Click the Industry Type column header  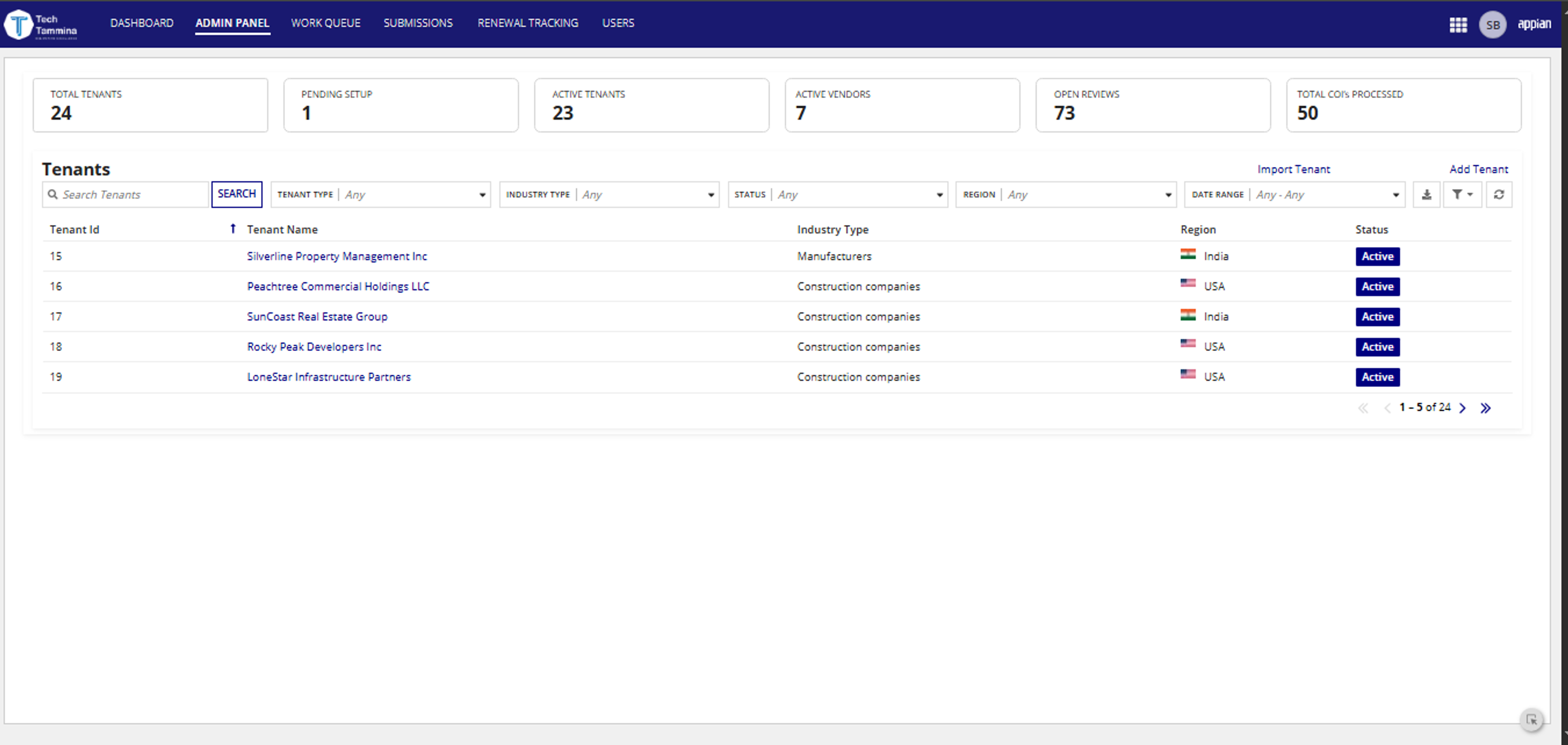point(833,229)
